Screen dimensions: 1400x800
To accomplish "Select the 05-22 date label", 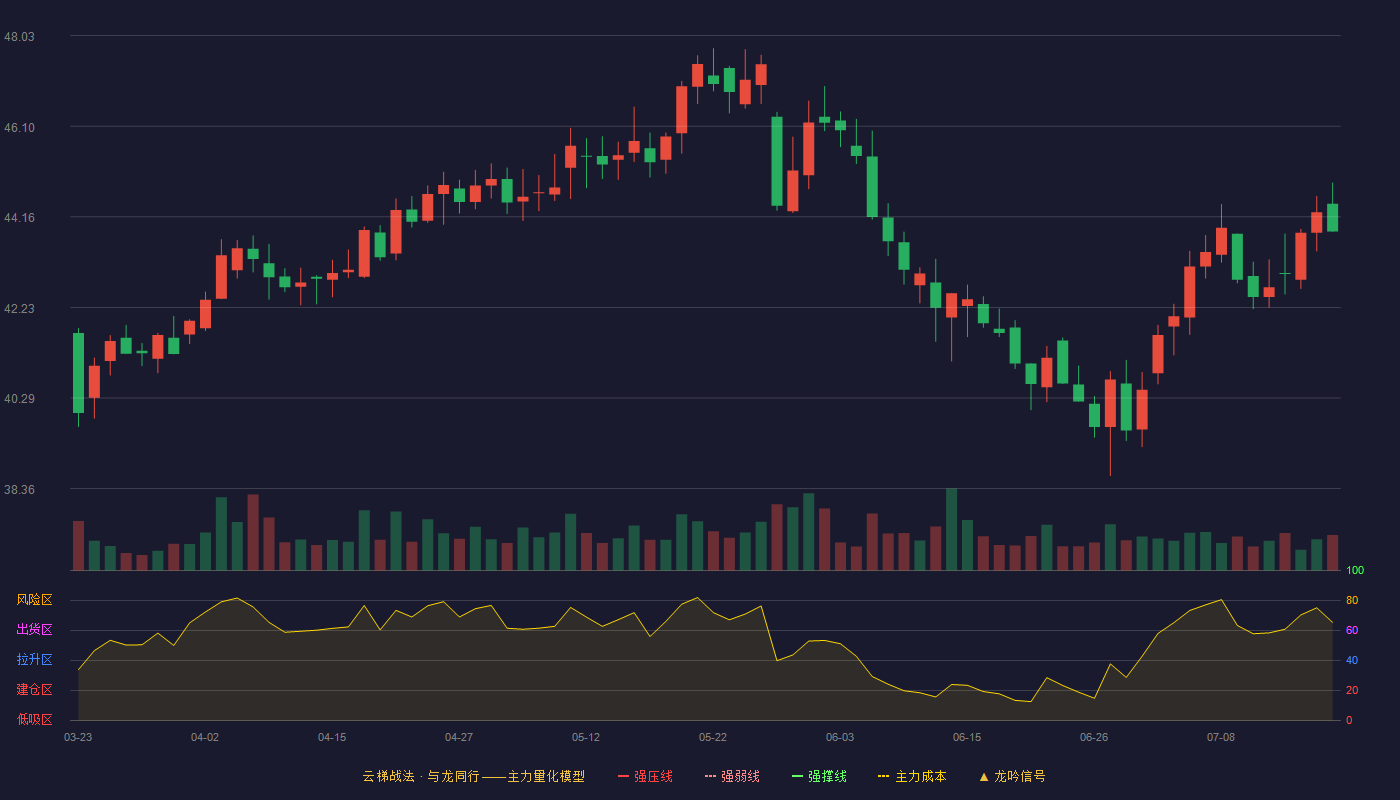I will 713,737.
